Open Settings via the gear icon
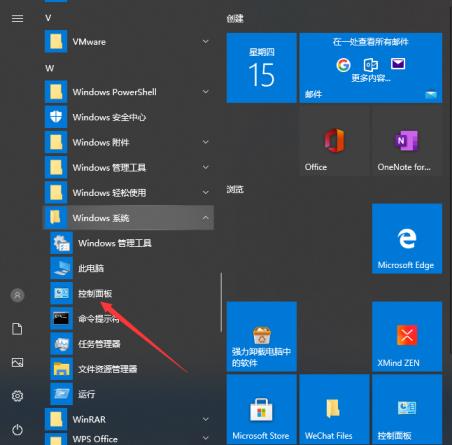Screen dimensions: 452x445 (x=17, y=396)
